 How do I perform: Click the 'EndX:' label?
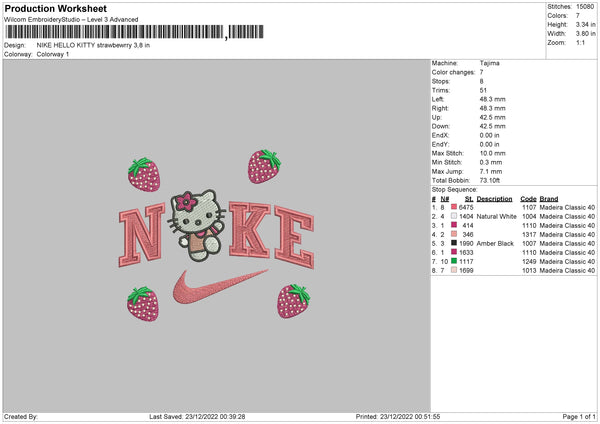pyautogui.click(x=440, y=135)
